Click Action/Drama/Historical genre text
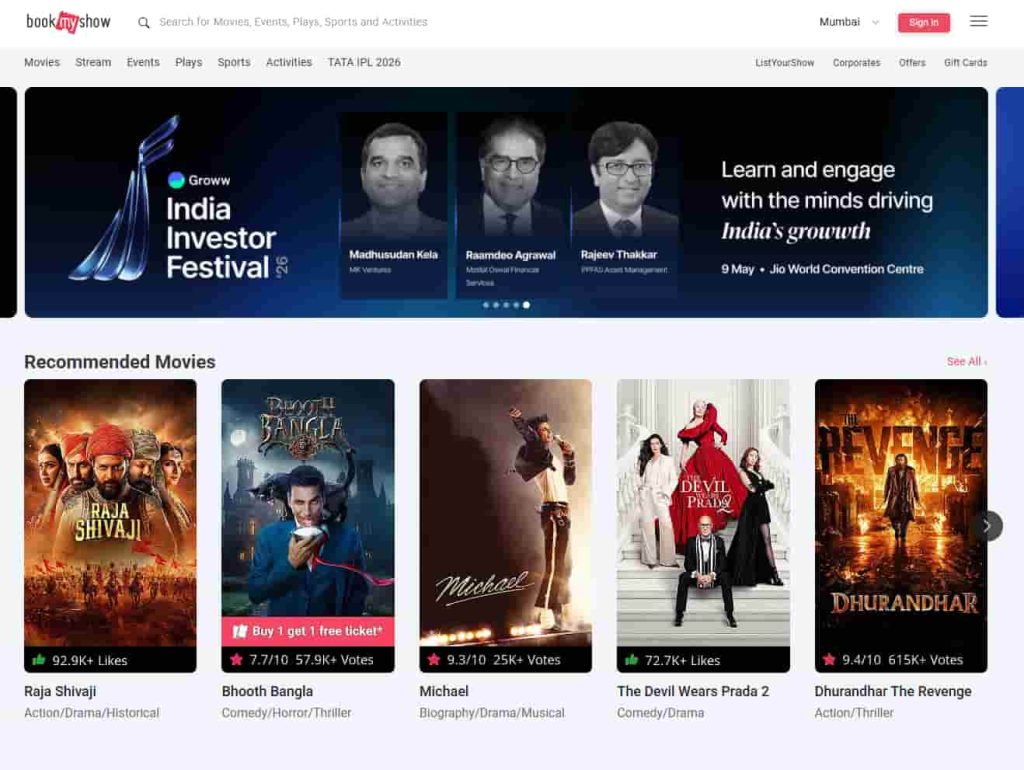1024x770 pixels. click(x=91, y=713)
